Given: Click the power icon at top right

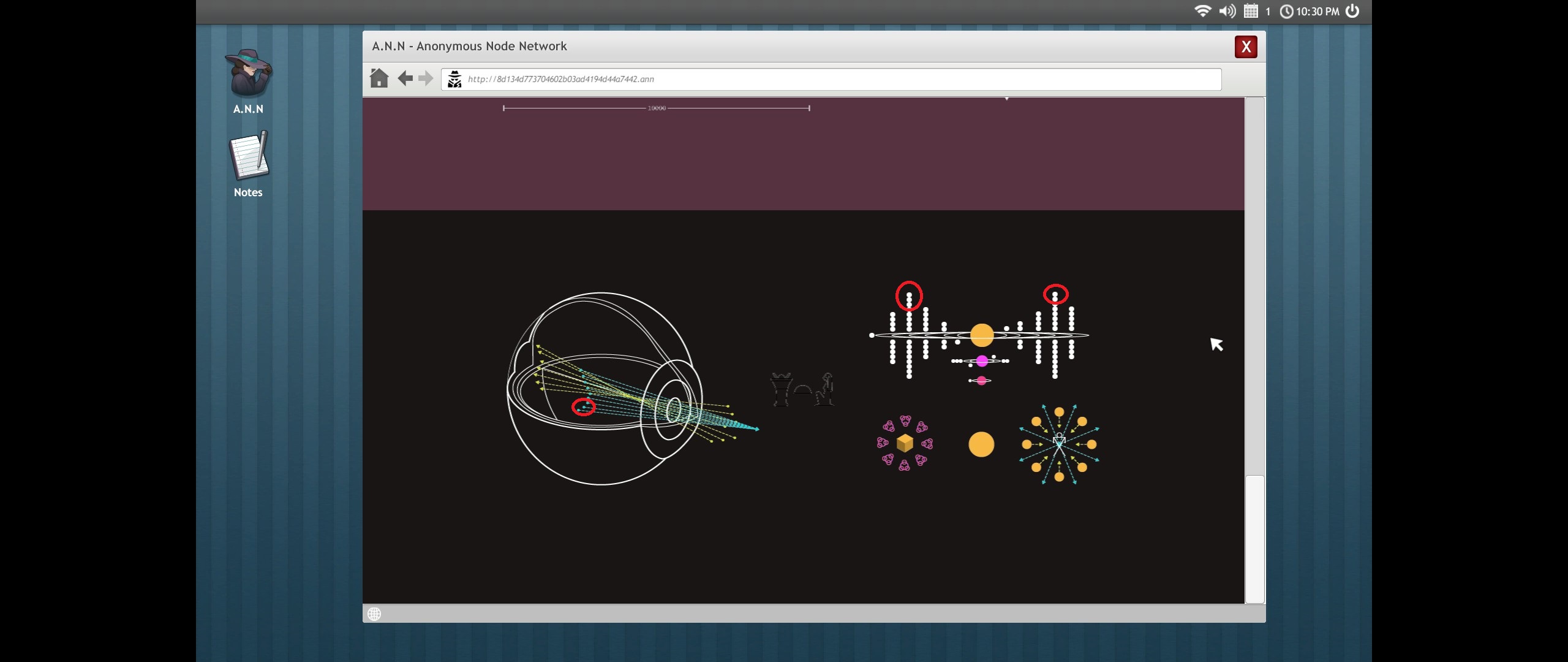Looking at the screenshot, I should click(x=1352, y=11).
